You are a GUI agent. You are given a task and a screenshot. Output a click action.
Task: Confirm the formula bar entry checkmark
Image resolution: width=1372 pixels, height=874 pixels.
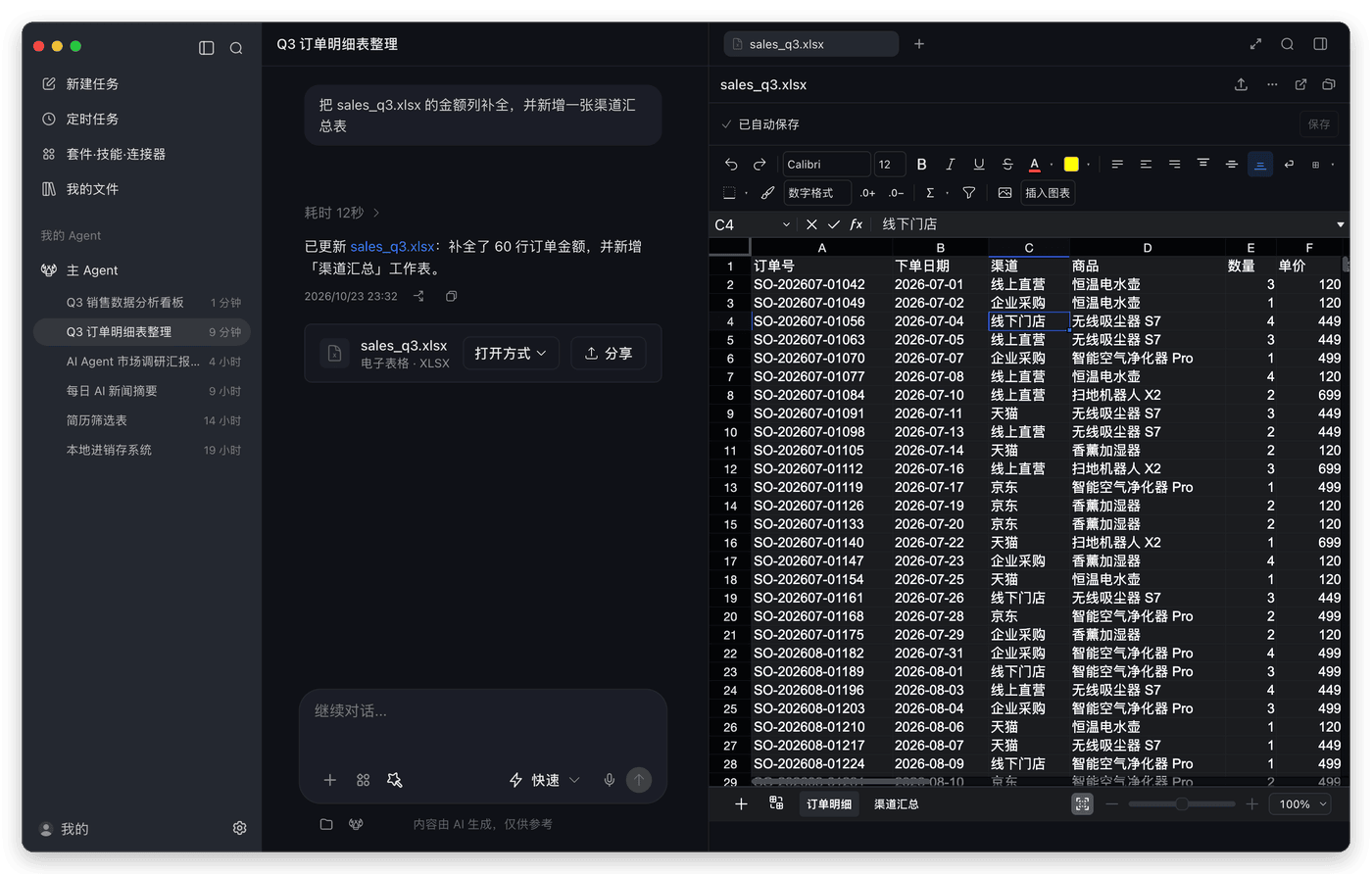(834, 224)
